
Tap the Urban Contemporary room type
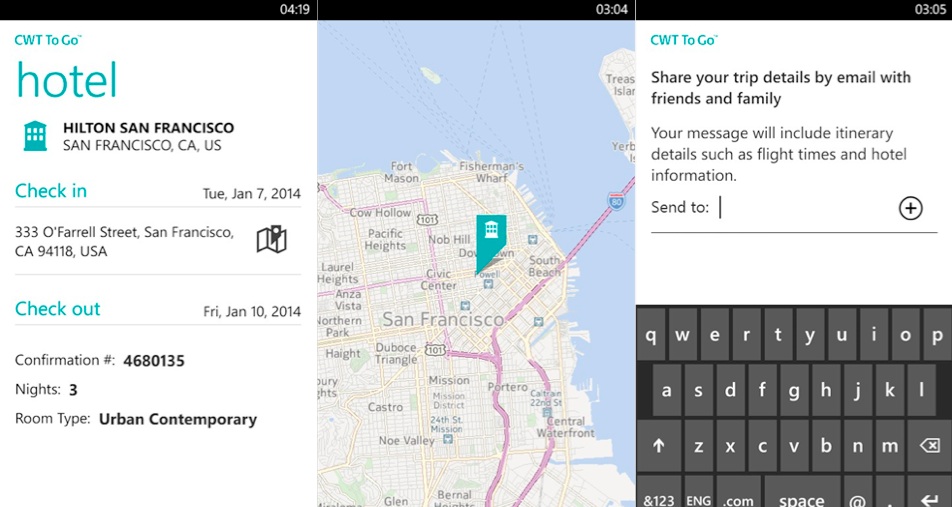tap(178, 420)
